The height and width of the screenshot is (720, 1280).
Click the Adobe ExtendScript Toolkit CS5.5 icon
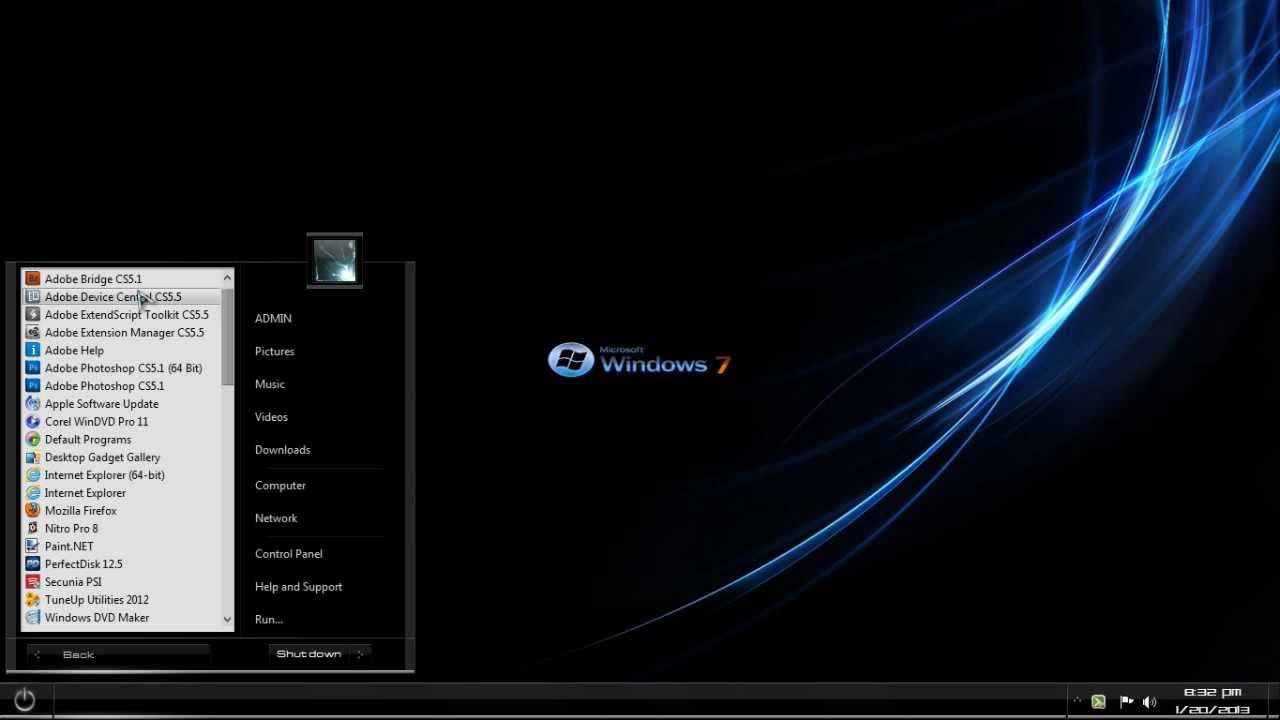[x=33, y=315]
